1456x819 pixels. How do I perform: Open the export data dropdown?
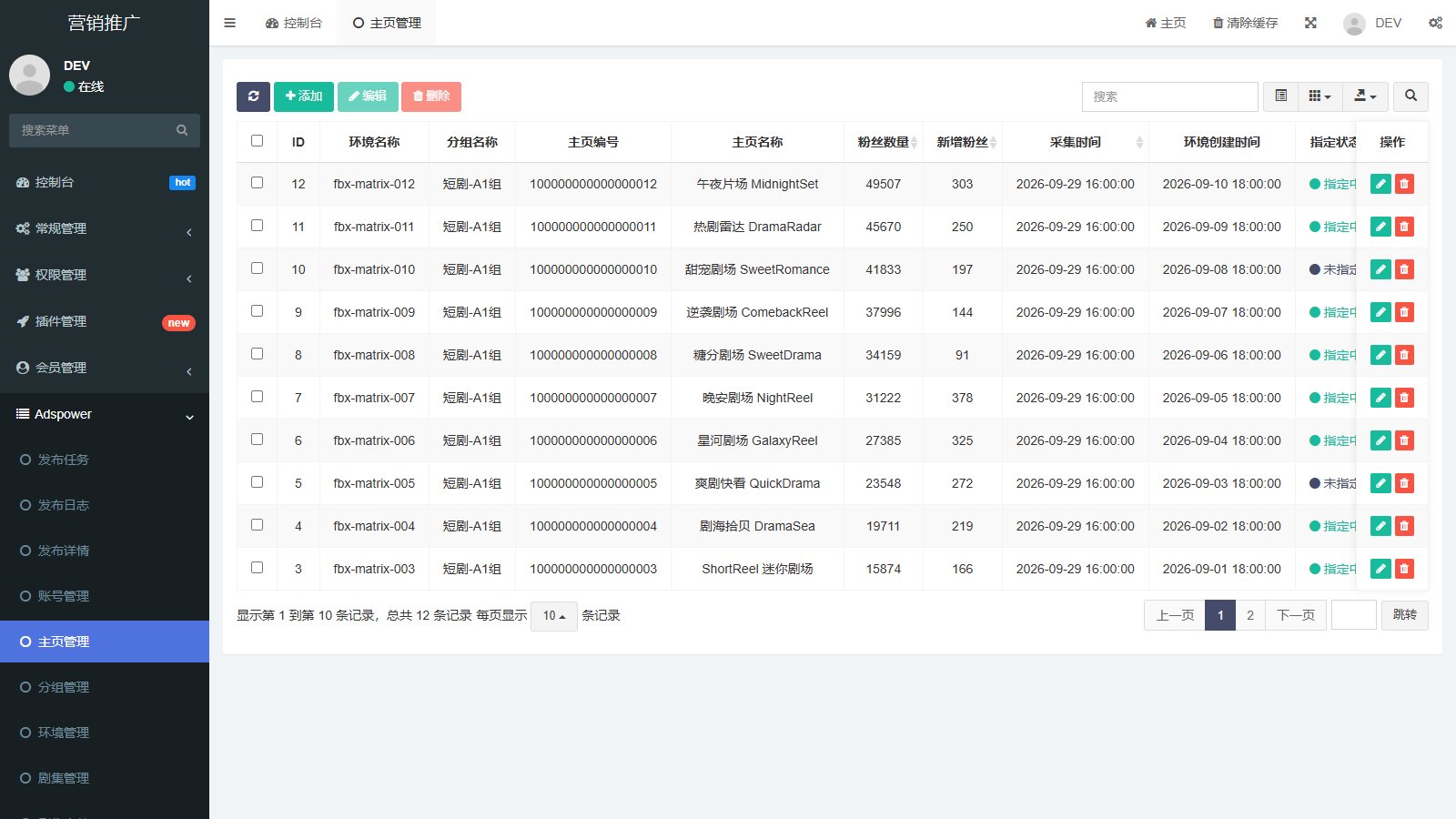[x=1365, y=96]
